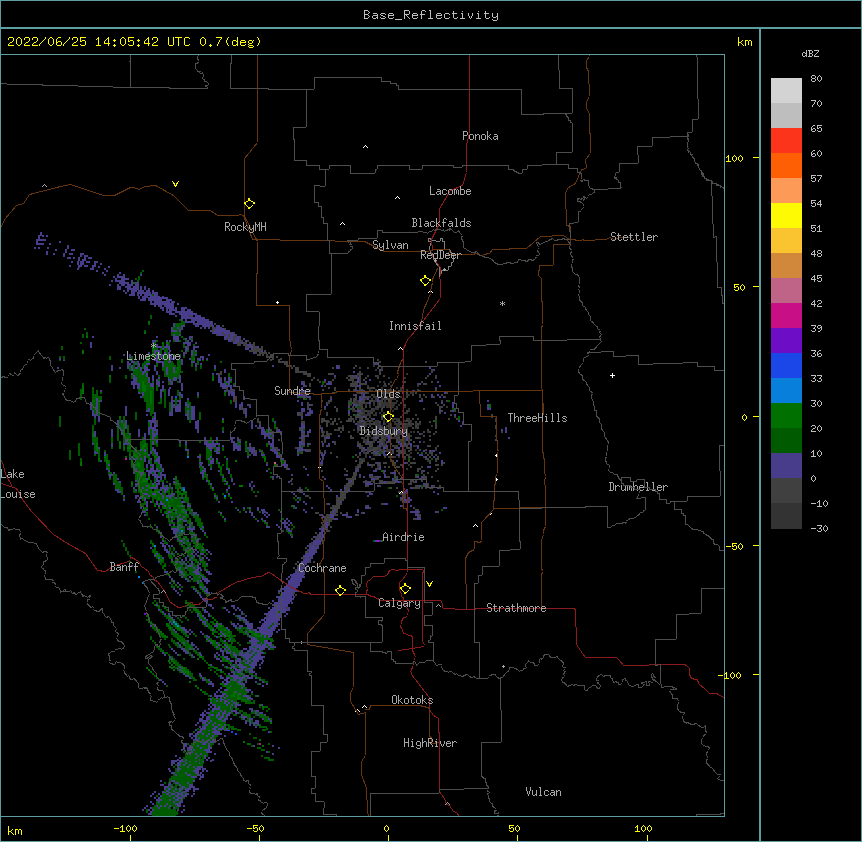Select the yellow diamond marker just south of RedDeer
The height and width of the screenshot is (842, 862).
pyautogui.click(x=426, y=281)
